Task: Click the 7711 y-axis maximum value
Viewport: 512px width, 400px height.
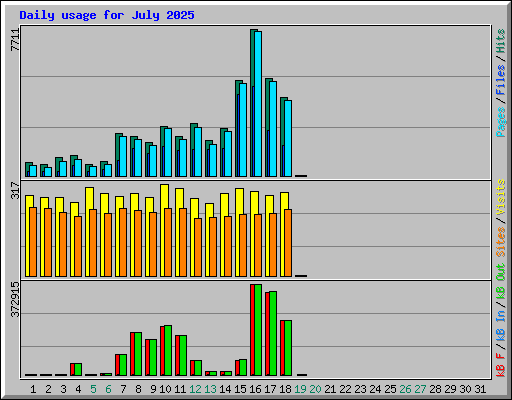Action: [15, 40]
